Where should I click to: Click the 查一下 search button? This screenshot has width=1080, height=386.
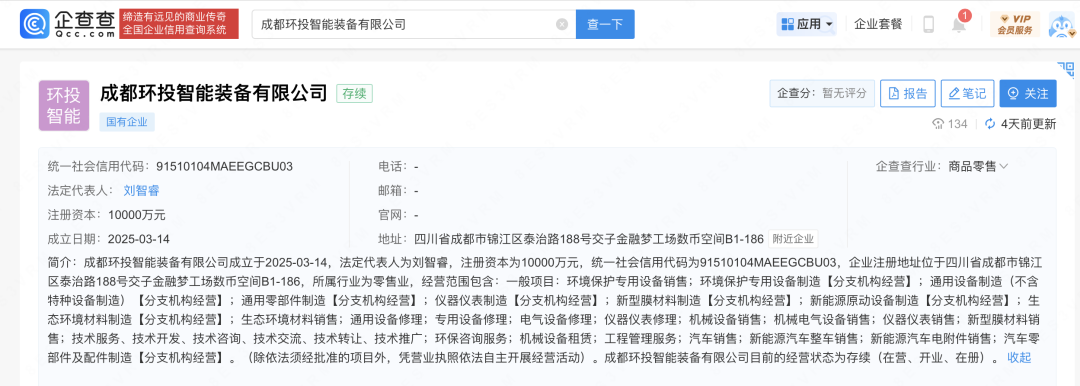point(605,24)
